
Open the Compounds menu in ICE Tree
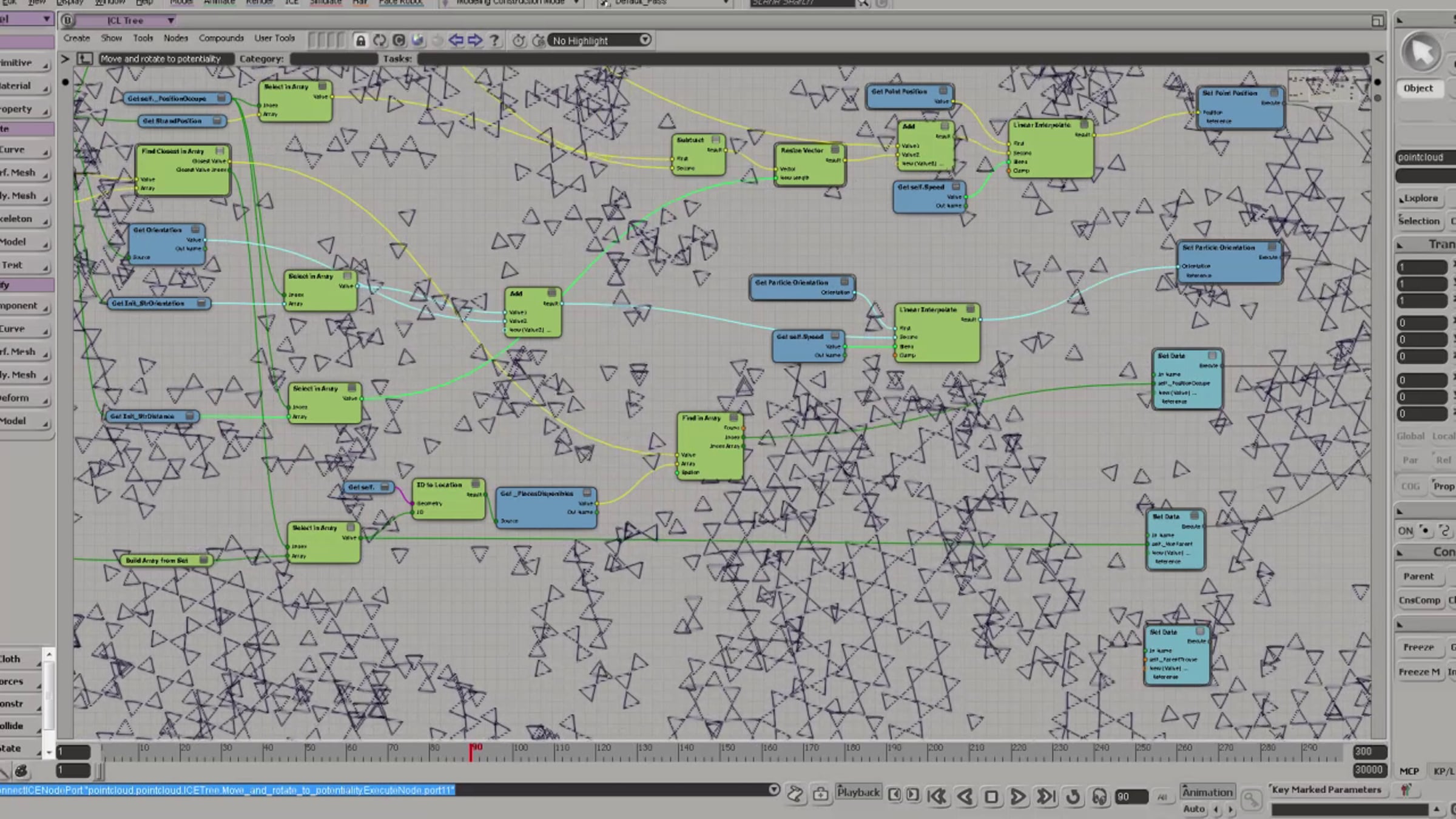tap(221, 38)
